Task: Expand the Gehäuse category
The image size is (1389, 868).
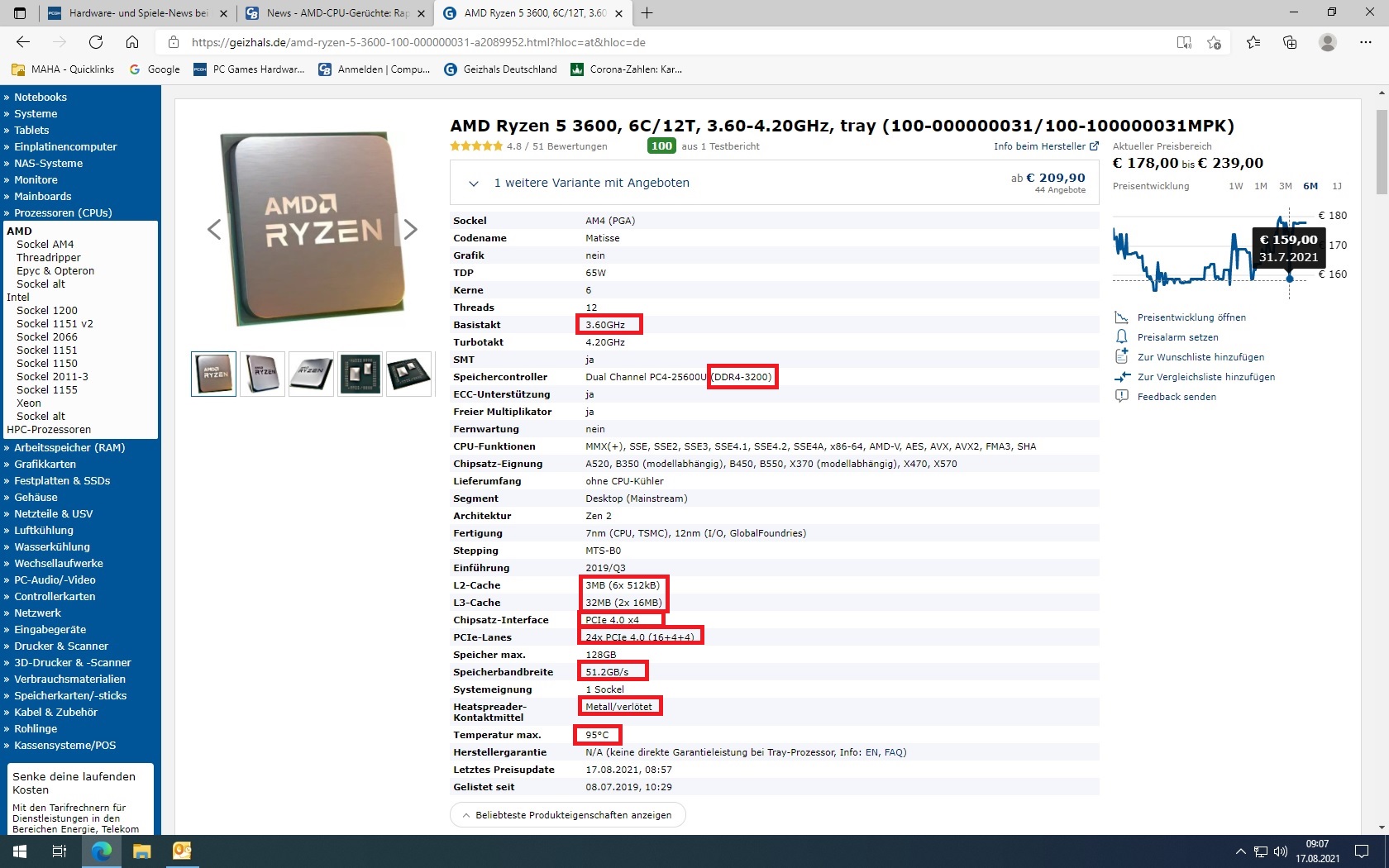Action: pos(36,497)
